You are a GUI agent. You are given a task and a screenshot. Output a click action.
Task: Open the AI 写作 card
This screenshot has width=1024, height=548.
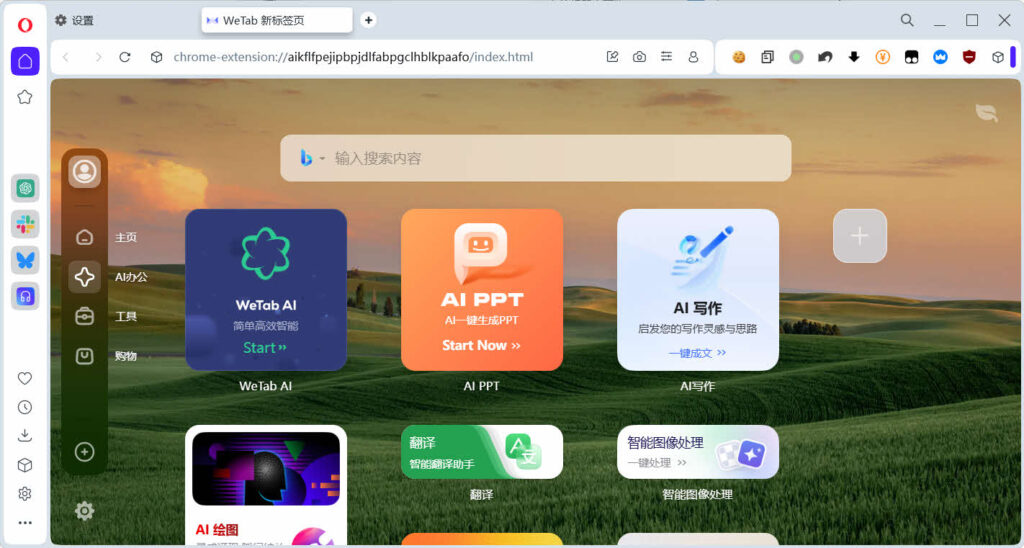click(697, 289)
